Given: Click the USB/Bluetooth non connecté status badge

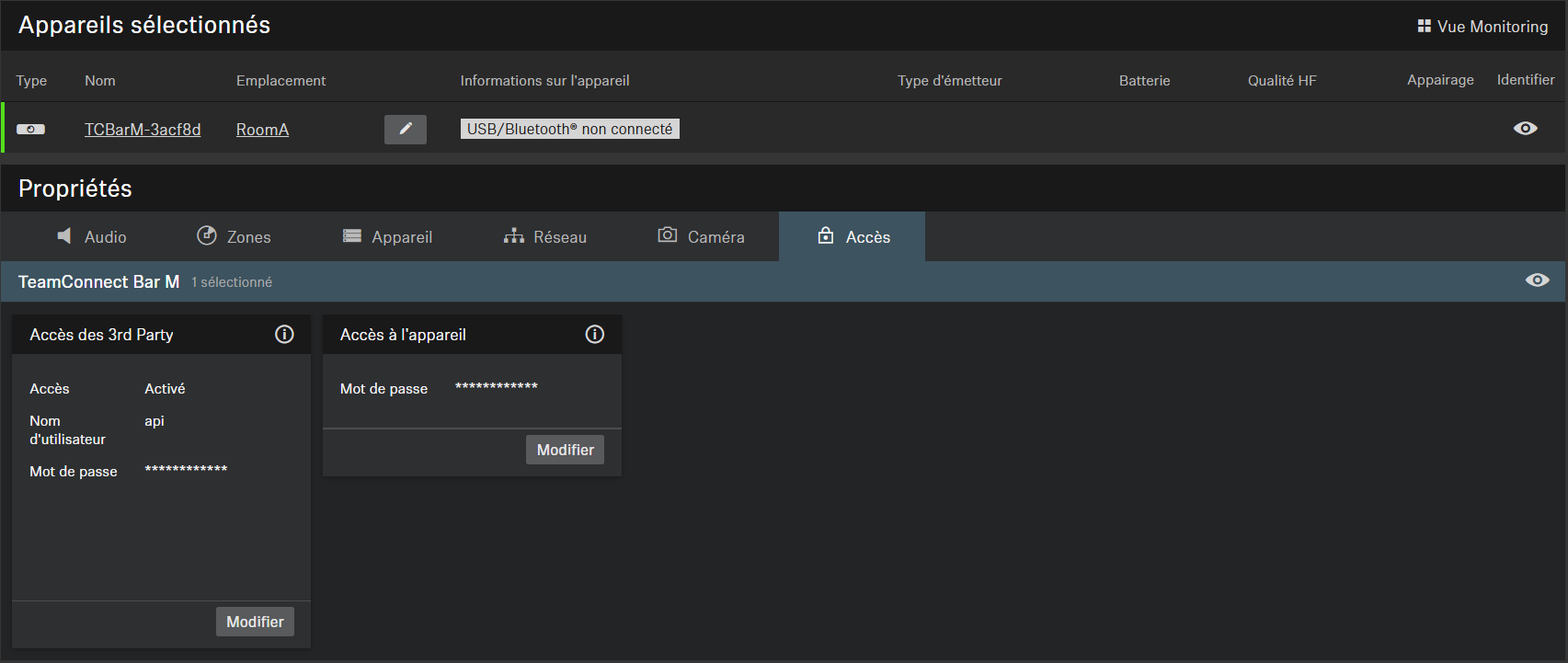Looking at the screenshot, I should (570, 129).
